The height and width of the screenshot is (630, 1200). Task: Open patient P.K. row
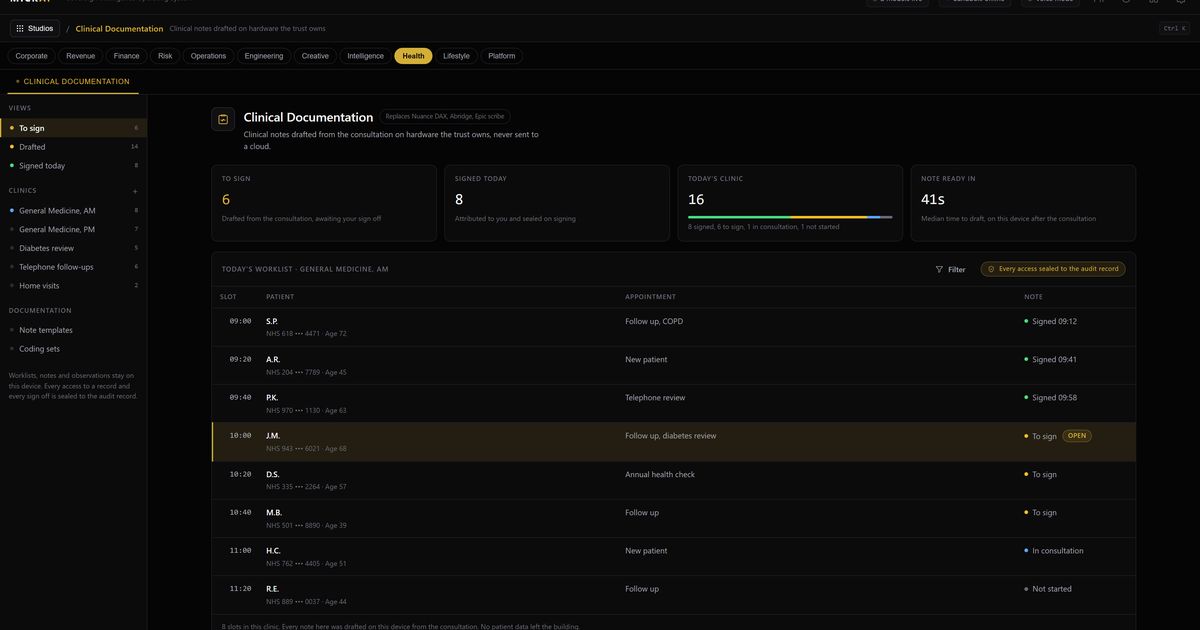coord(673,403)
